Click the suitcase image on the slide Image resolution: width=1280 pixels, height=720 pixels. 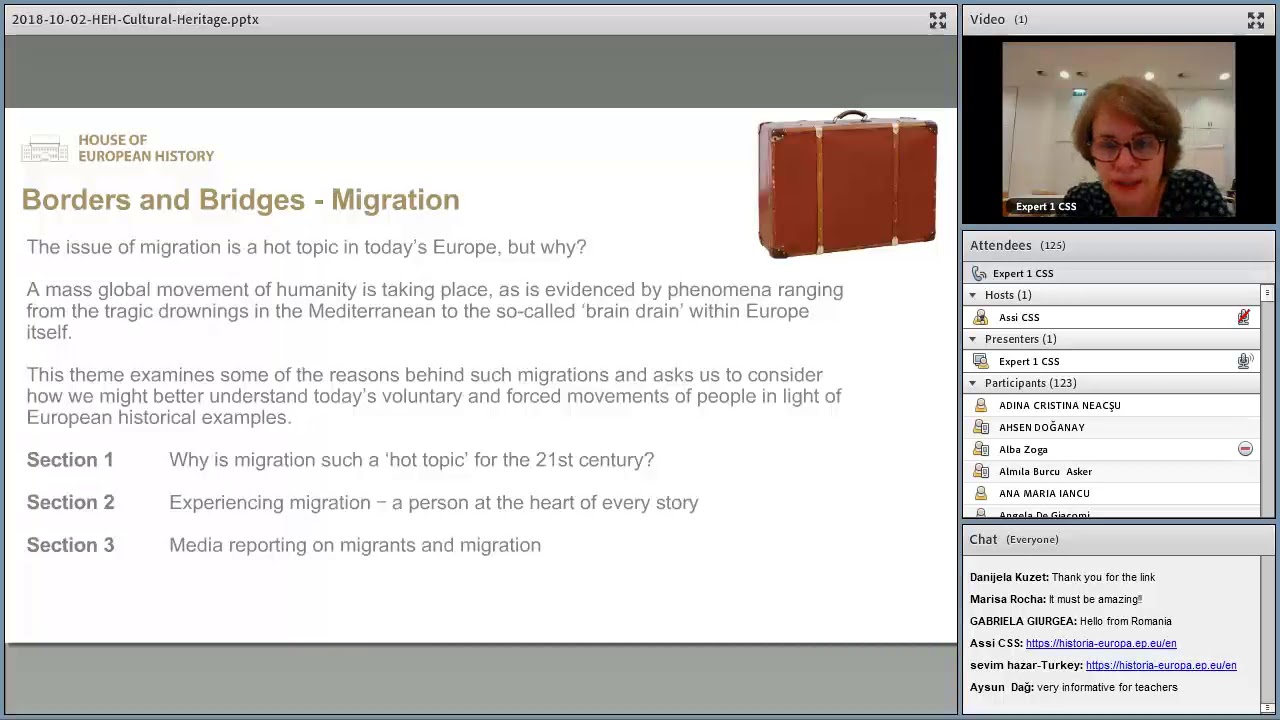(847, 184)
